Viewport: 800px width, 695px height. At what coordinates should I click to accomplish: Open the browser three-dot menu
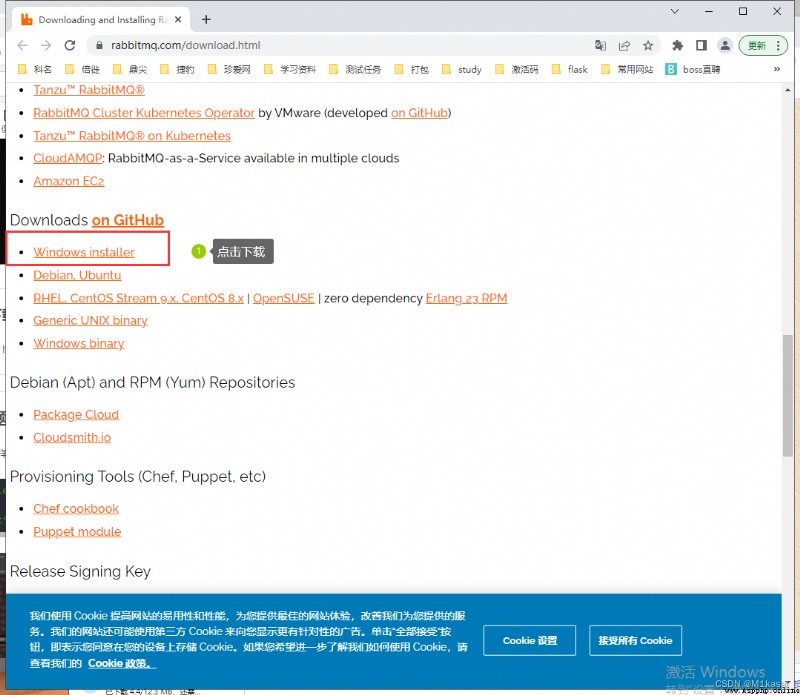[x=778, y=45]
